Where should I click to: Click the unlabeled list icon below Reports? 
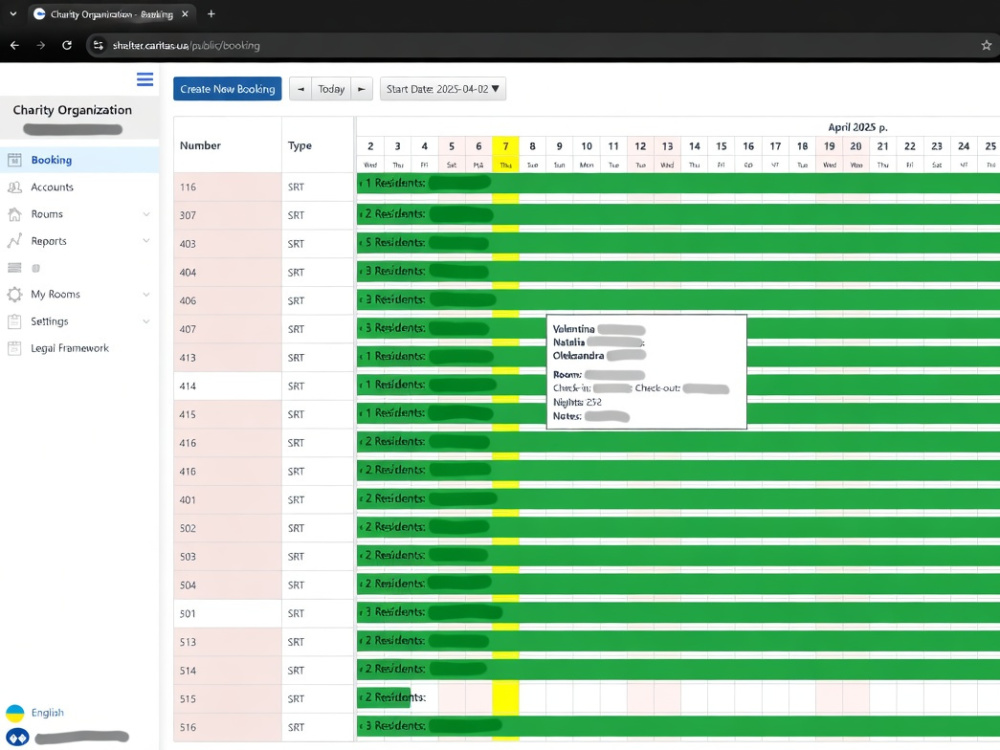14,268
